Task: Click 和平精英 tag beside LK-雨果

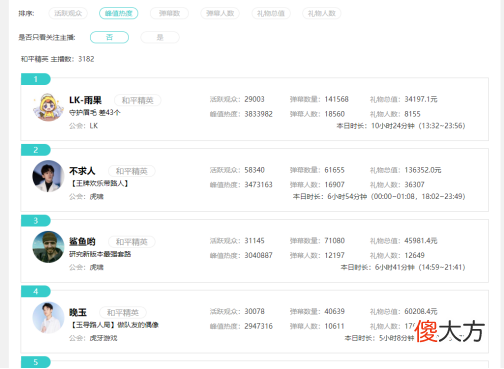Action: click(137, 100)
